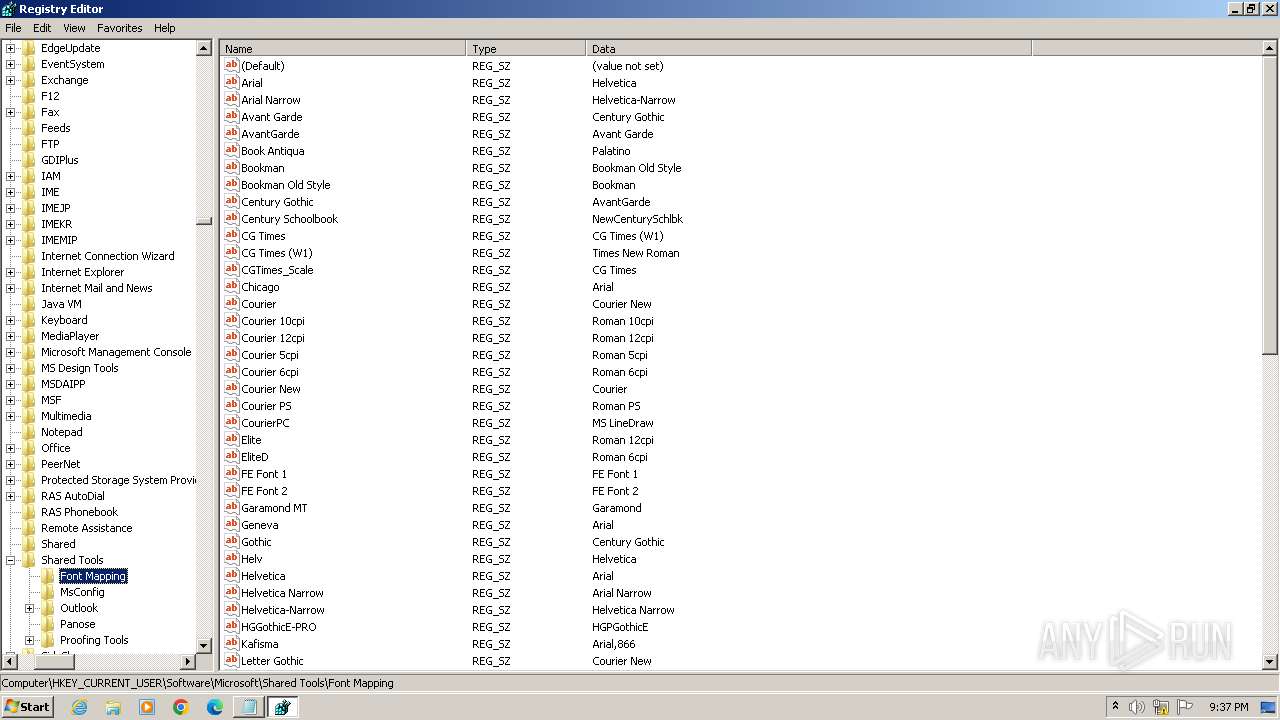Select the Microsoft Management Console key
The height and width of the screenshot is (720, 1280).
click(116, 352)
